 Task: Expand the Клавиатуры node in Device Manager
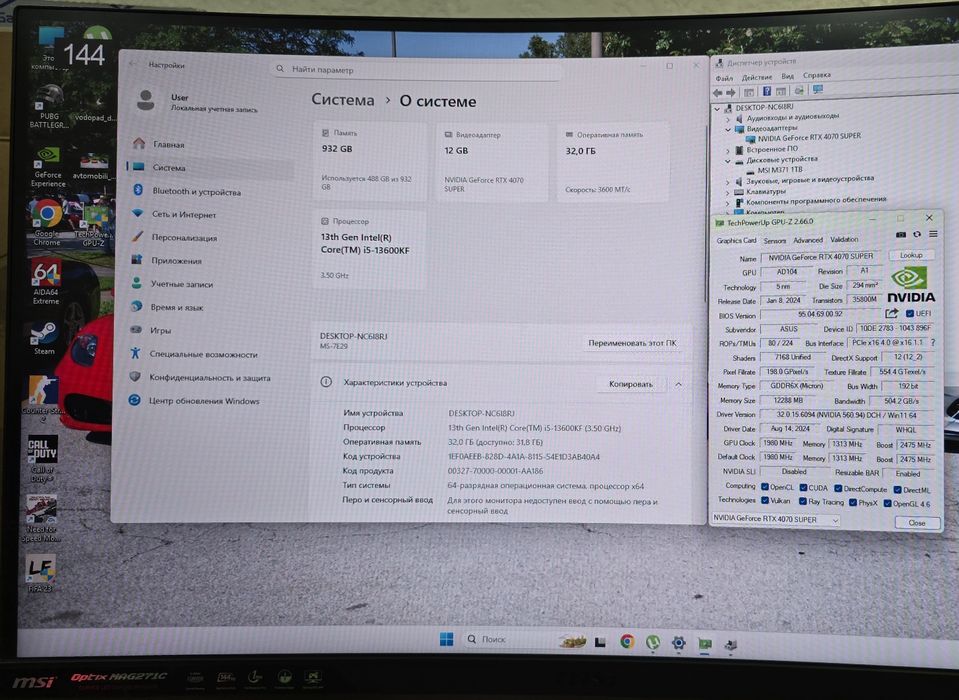(728, 193)
